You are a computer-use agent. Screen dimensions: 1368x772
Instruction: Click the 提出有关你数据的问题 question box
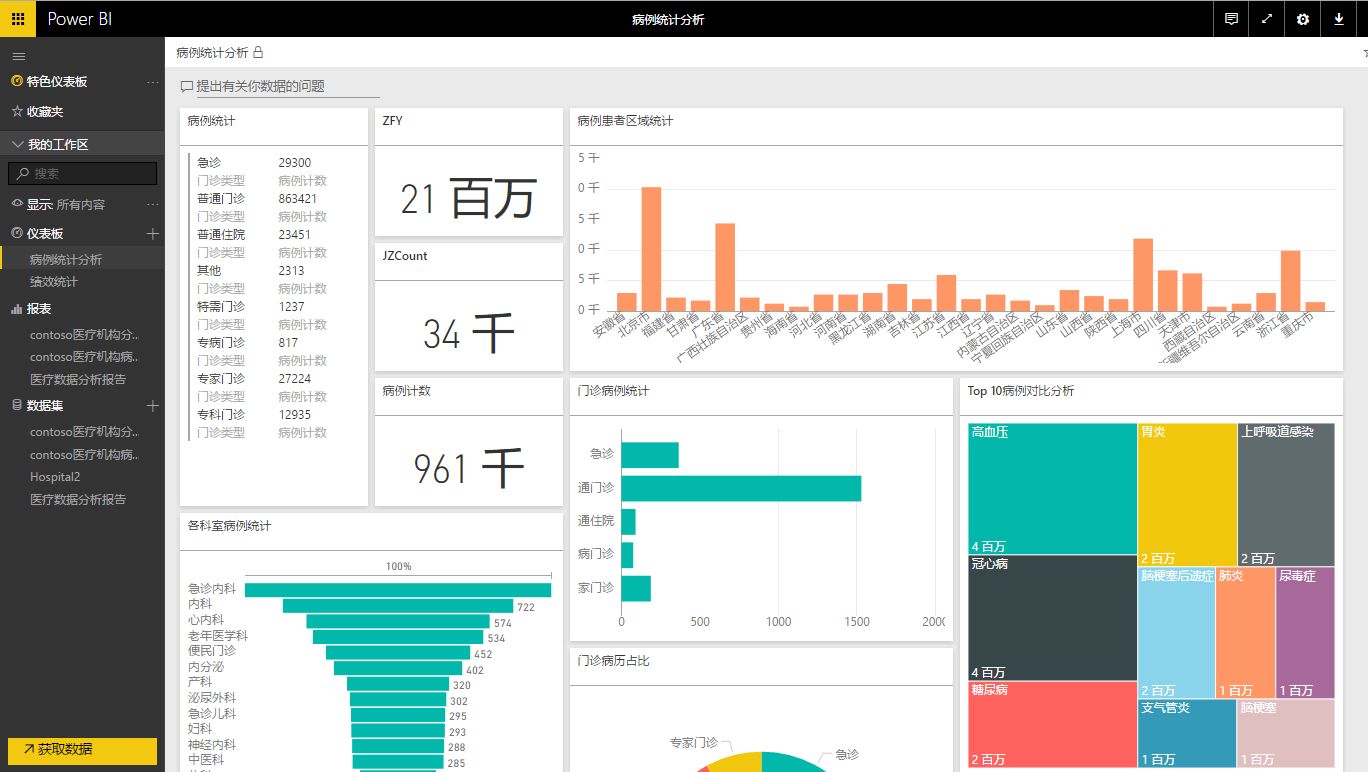tap(288, 87)
